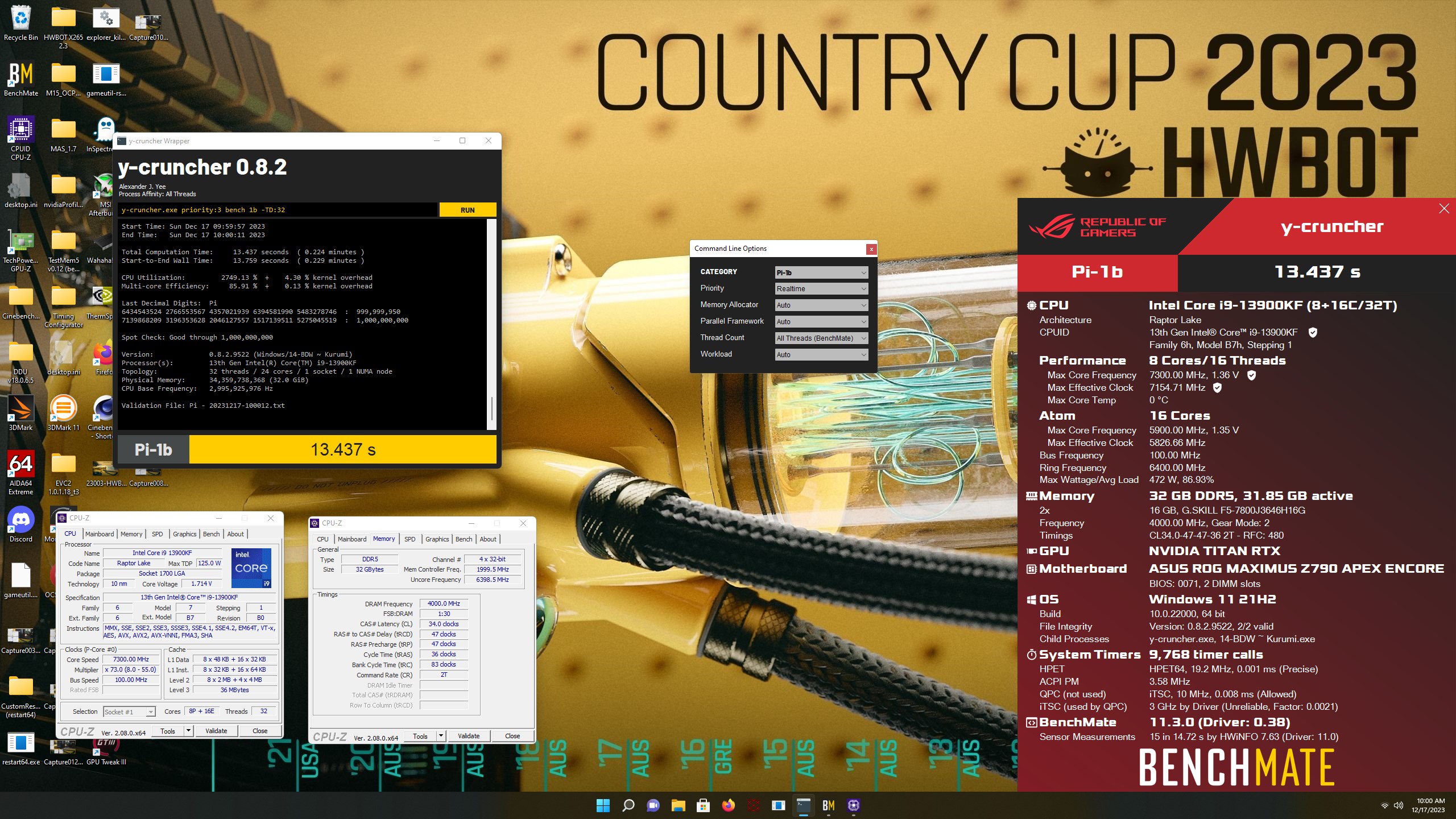Open the Thread Count dropdown
This screenshot has width=1456, height=819.
[x=821, y=338]
